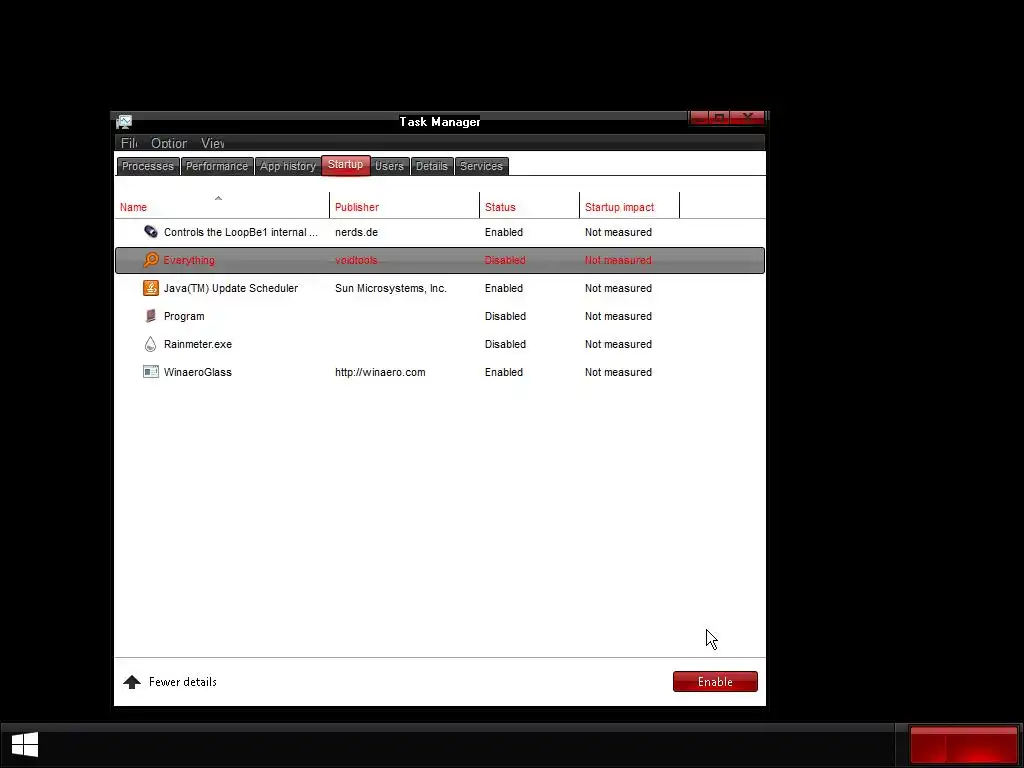The width and height of the screenshot is (1024, 768).
Task: Click the Task Manager title bar icon
Action: click(124, 122)
